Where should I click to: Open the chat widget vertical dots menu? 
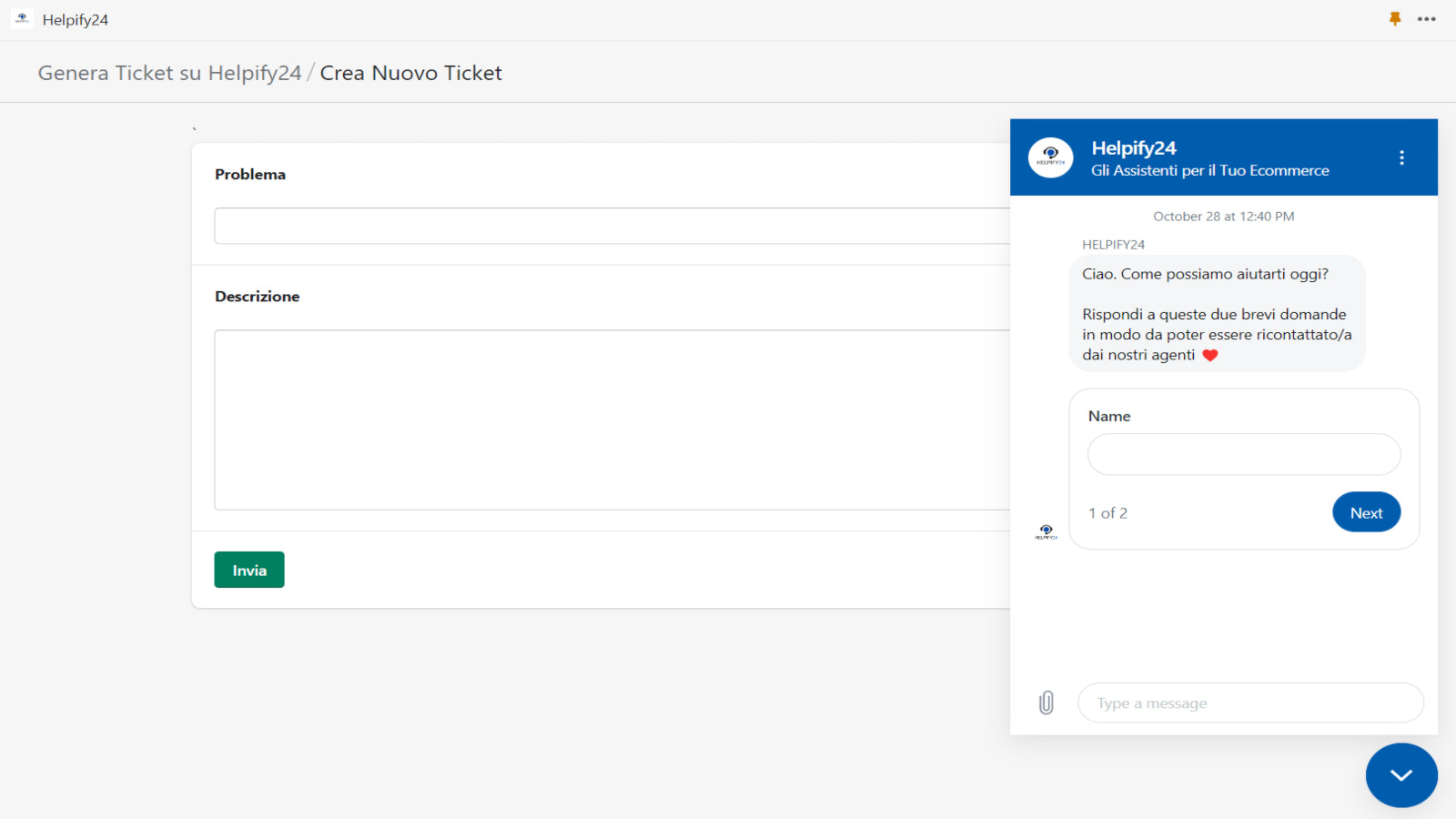click(x=1401, y=157)
